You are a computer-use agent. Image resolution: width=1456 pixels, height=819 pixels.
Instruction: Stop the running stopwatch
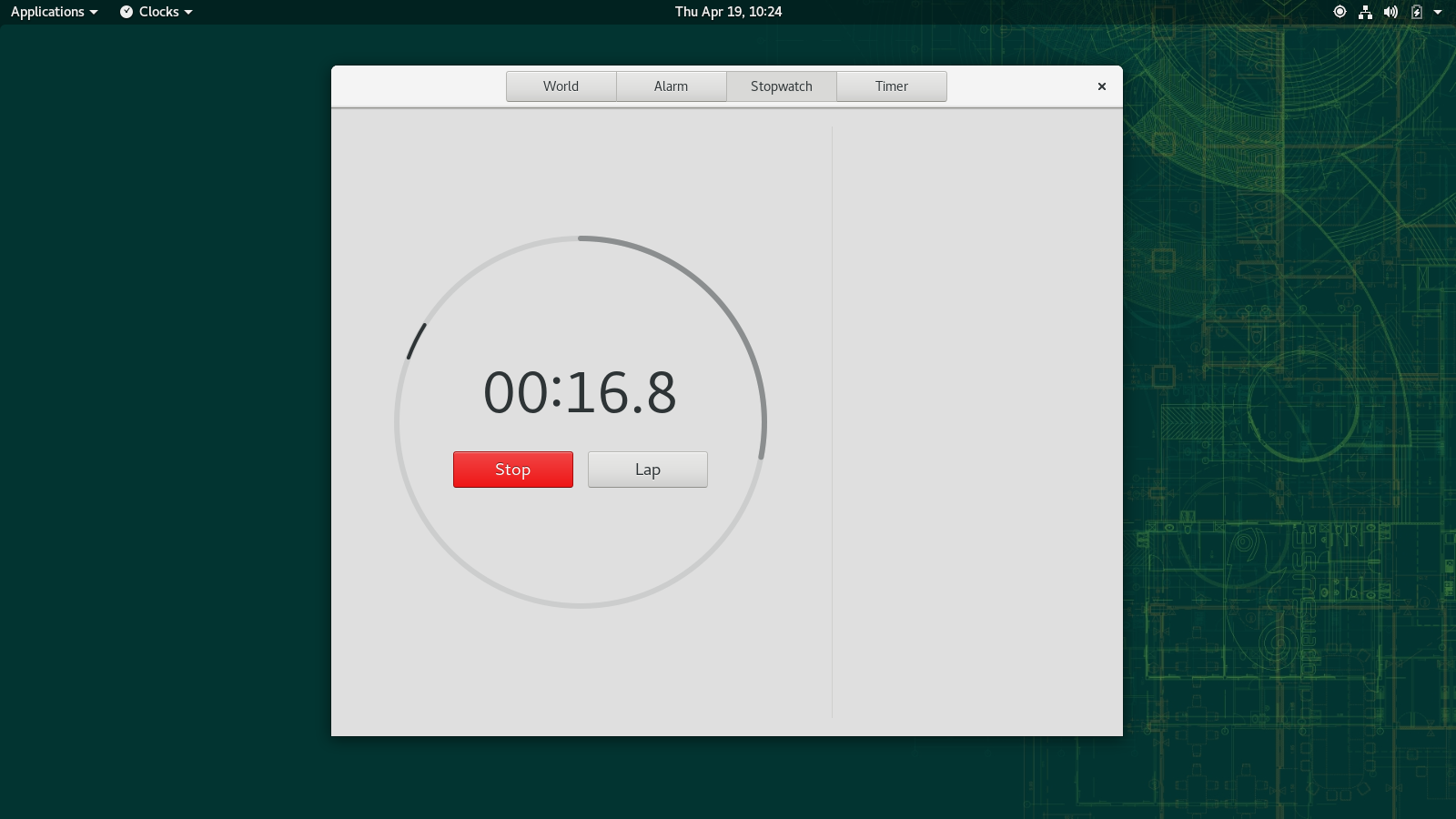[512, 470]
